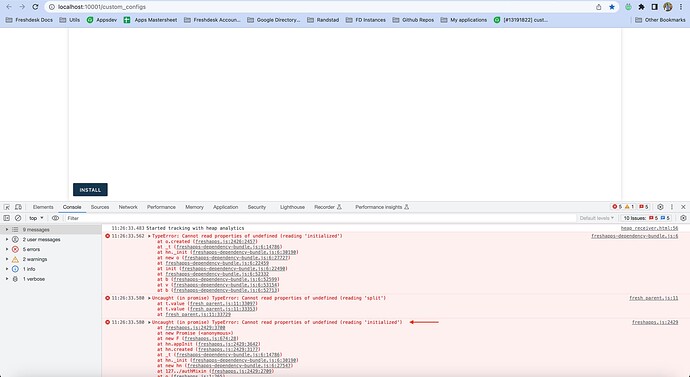Switch to the Elements tab

point(43,207)
